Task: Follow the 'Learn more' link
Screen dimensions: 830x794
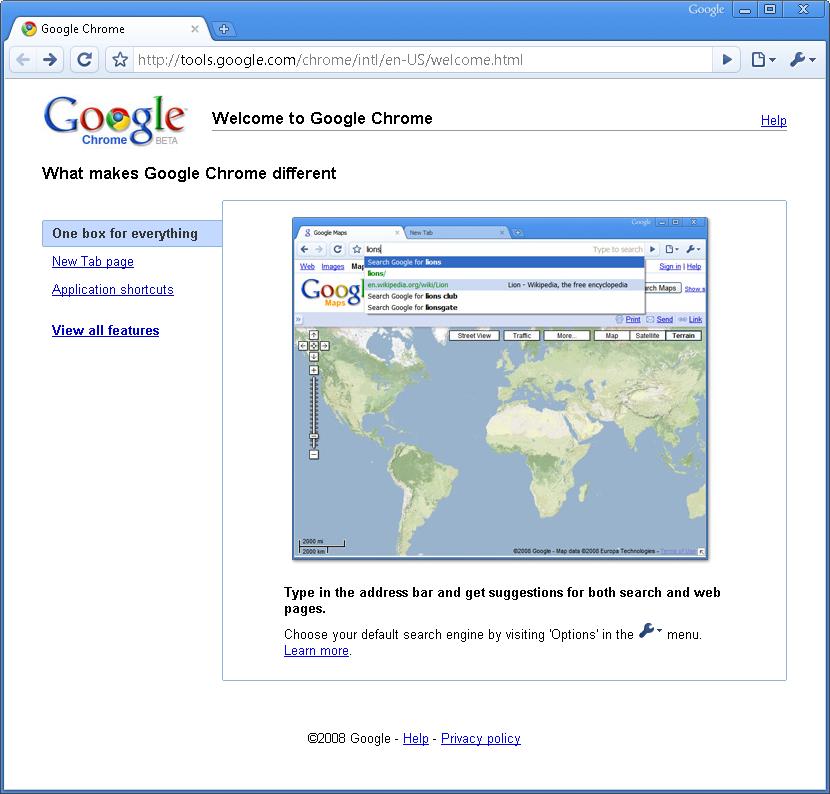Action: (x=316, y=650)
